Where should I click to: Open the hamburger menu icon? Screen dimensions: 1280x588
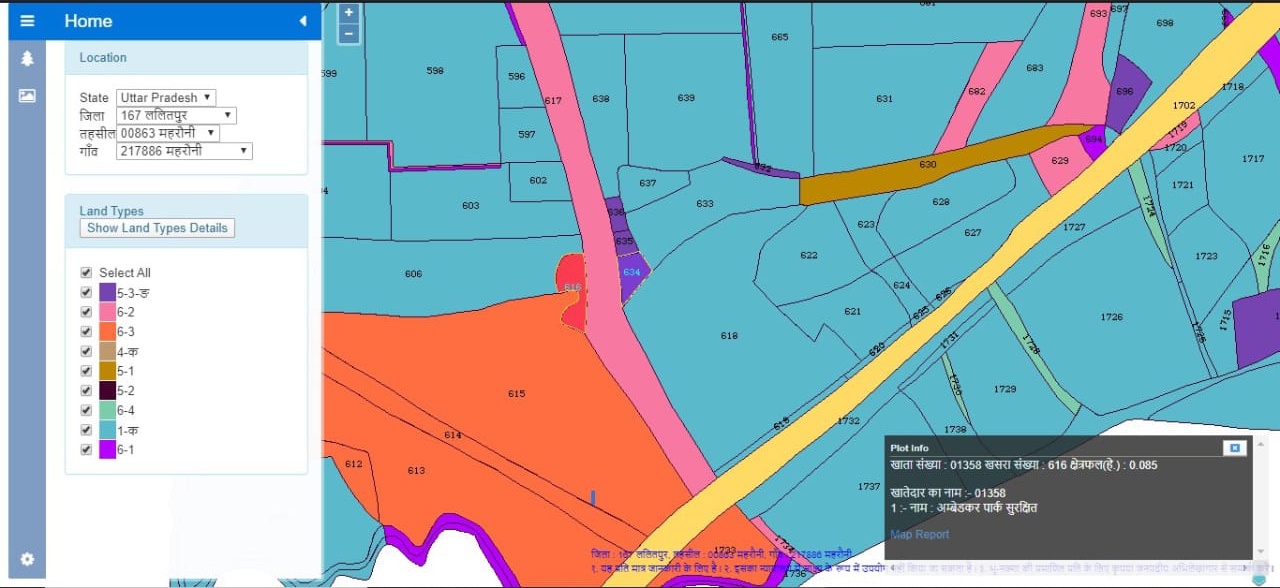[x=27, y=21]
